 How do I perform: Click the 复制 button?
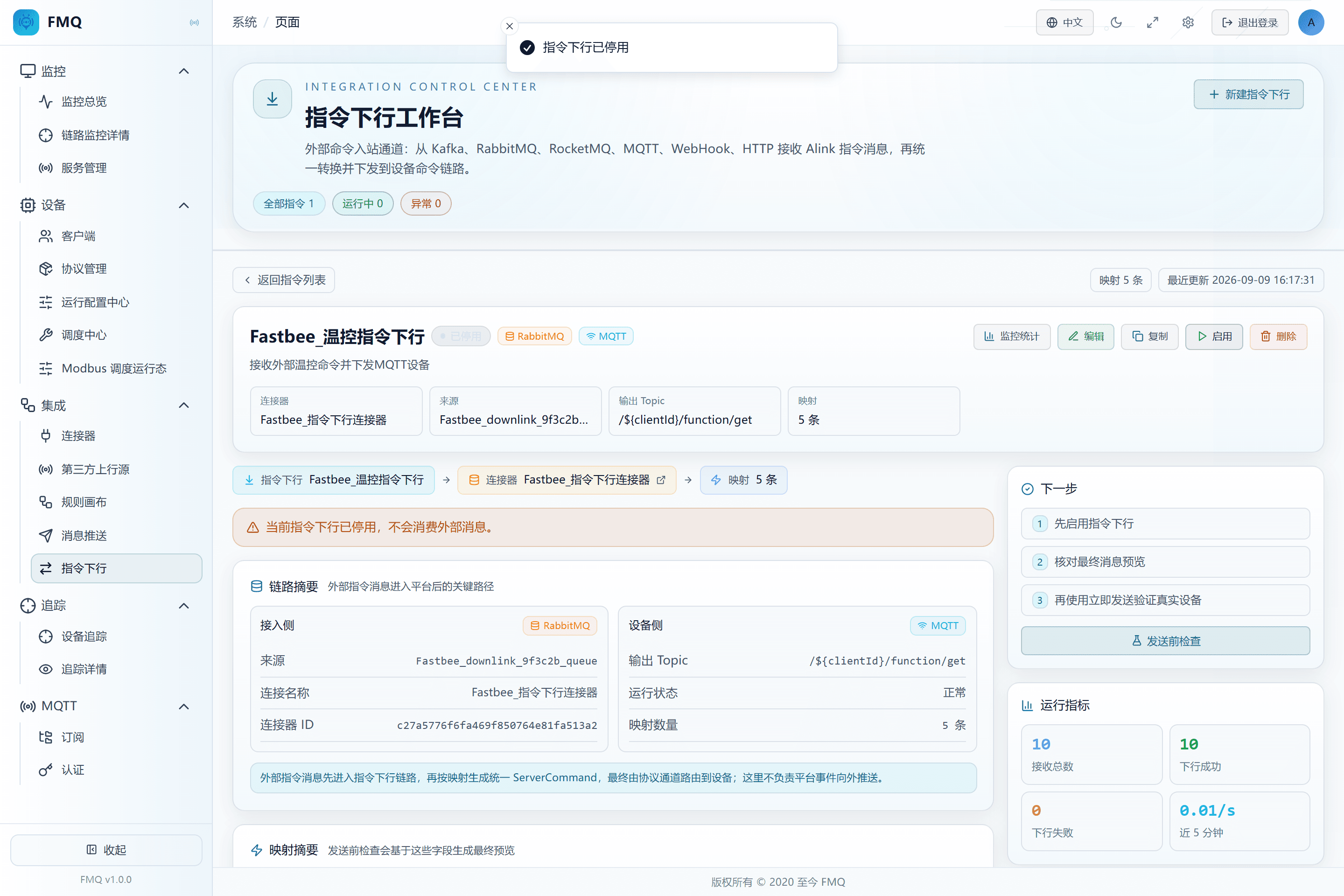[x=1149, y=336]
